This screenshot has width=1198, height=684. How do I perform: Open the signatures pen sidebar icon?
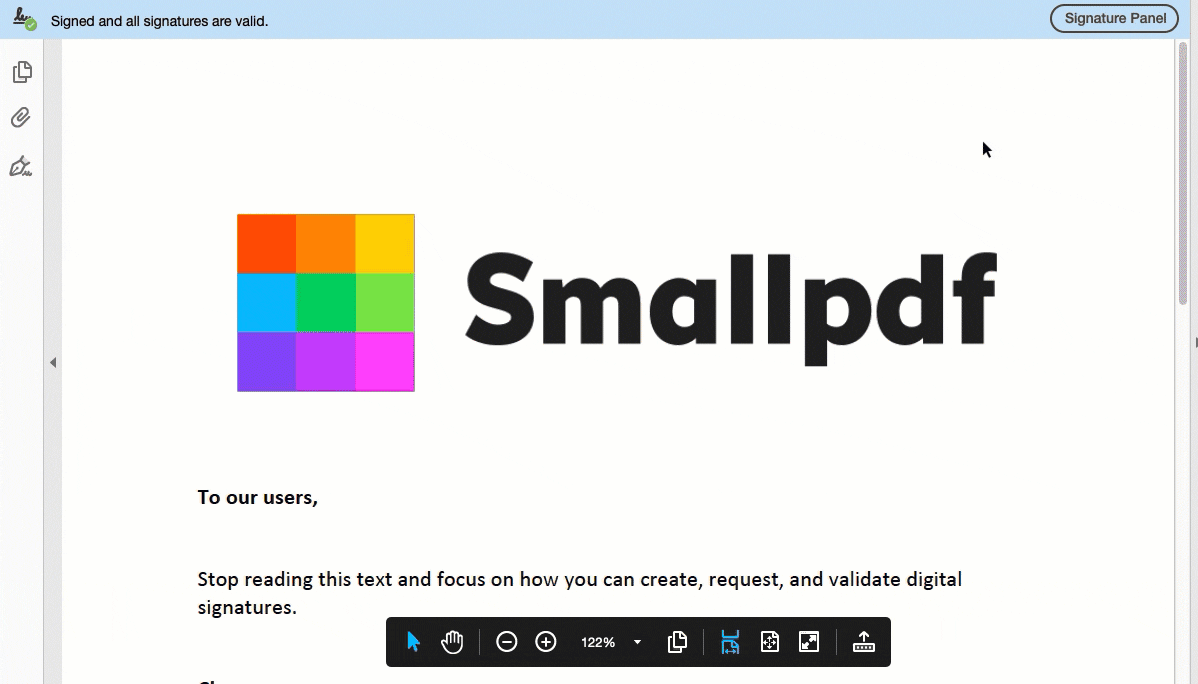point(21,167)
